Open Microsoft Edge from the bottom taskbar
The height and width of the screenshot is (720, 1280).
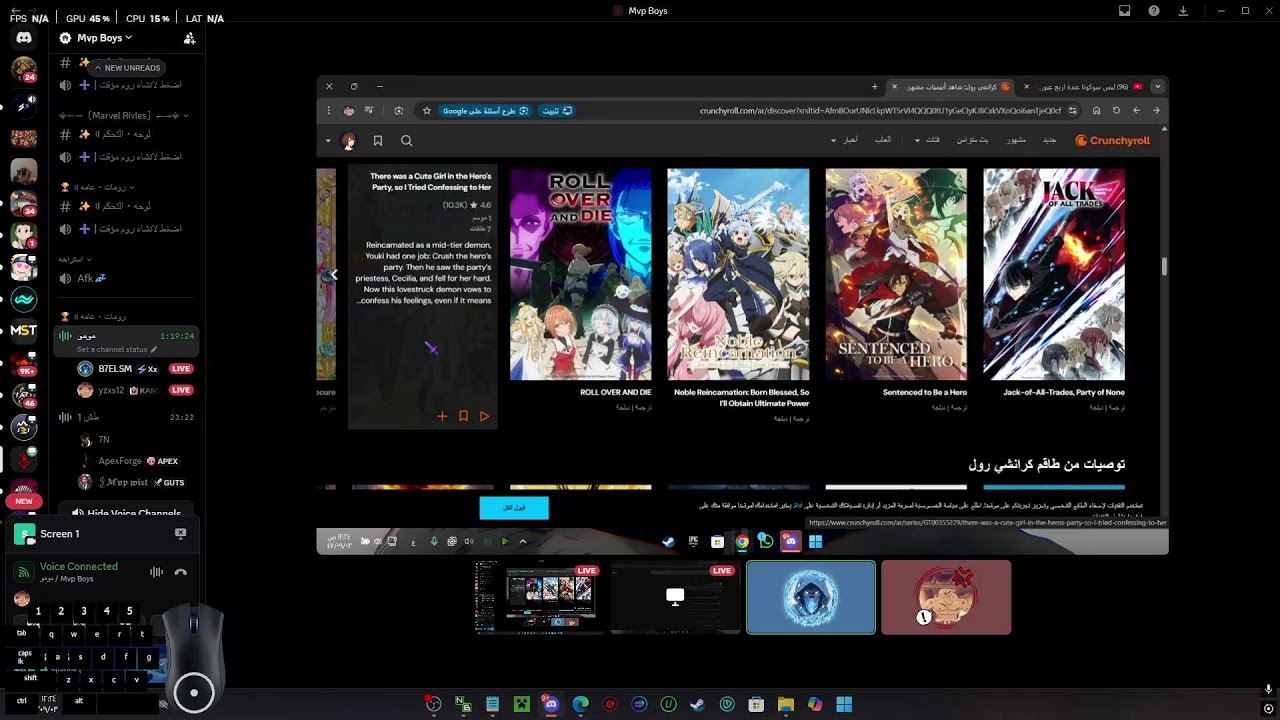click(580, 704)
